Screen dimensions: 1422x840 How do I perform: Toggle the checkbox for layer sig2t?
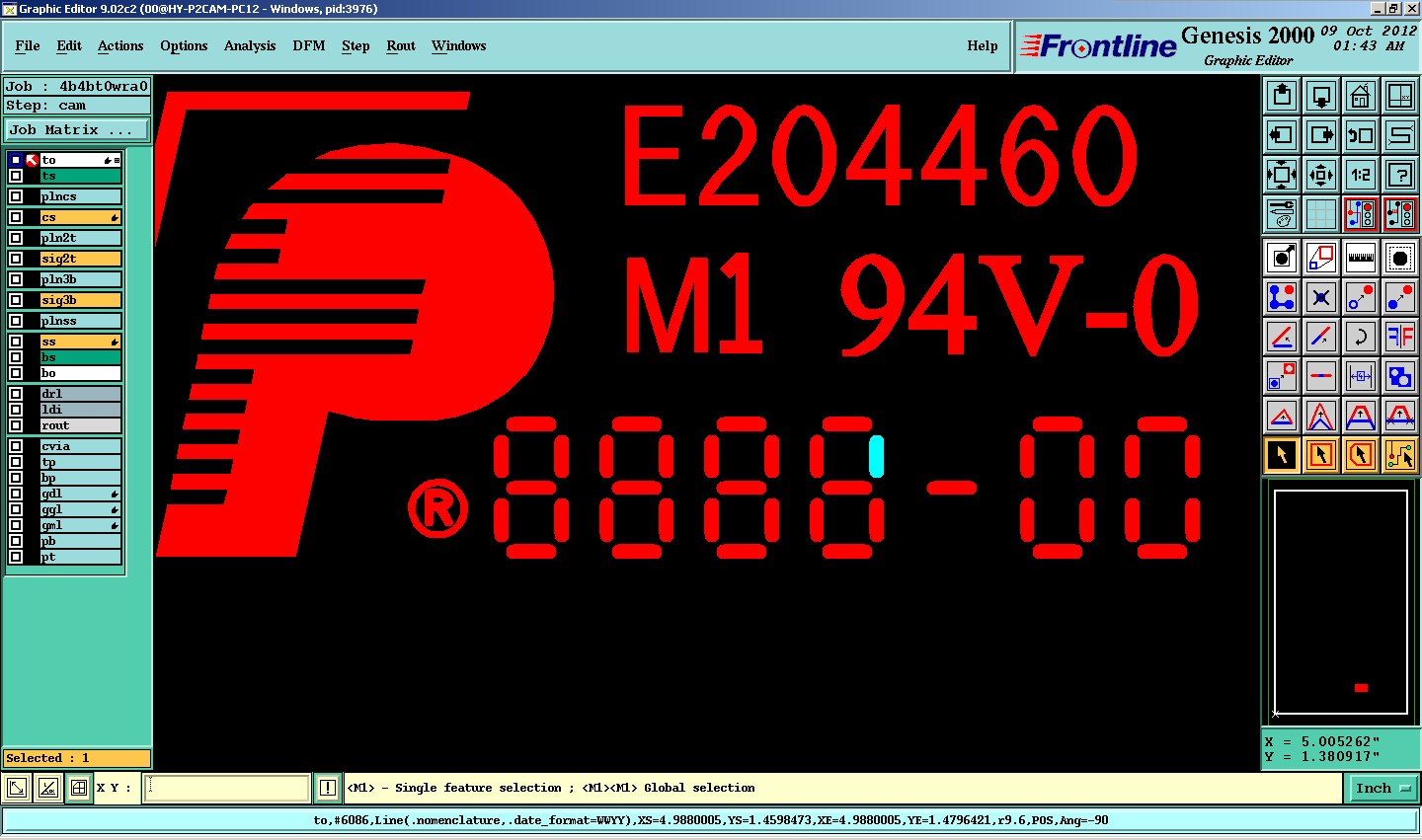[x=16, y=259]
